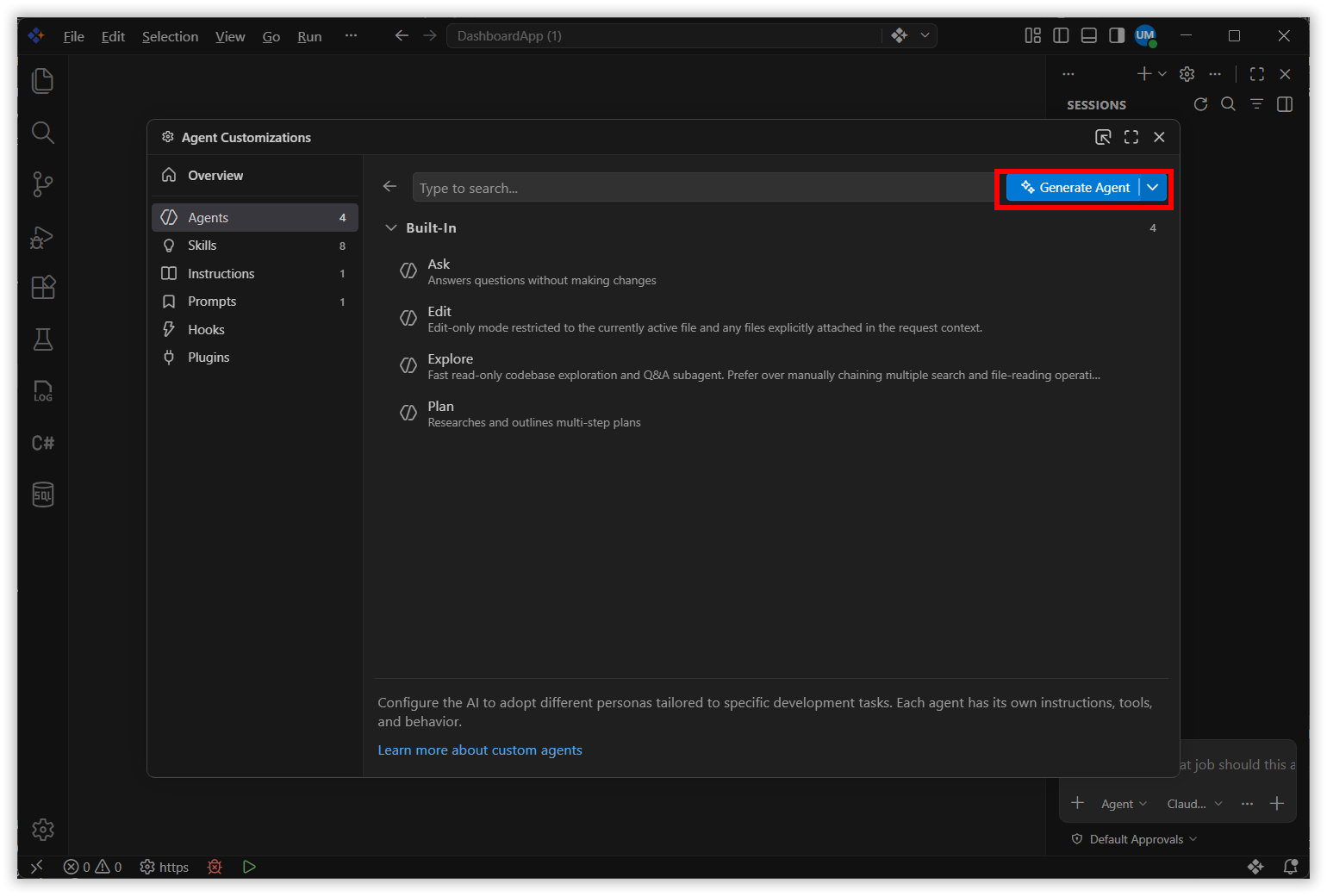Open Agent Customizations in editor icon
Image resolution: width=1327 pixels, height=896 pixels.
coord(1103,137)
